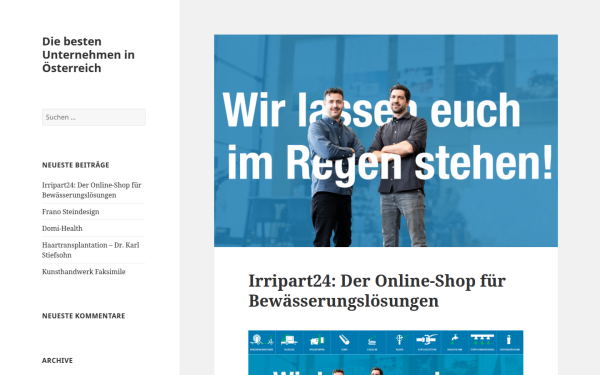Image resolution: width=600 pixels, height=375 pixels.
Task: Open the Domi-Health post link
Action: point(62,228)
